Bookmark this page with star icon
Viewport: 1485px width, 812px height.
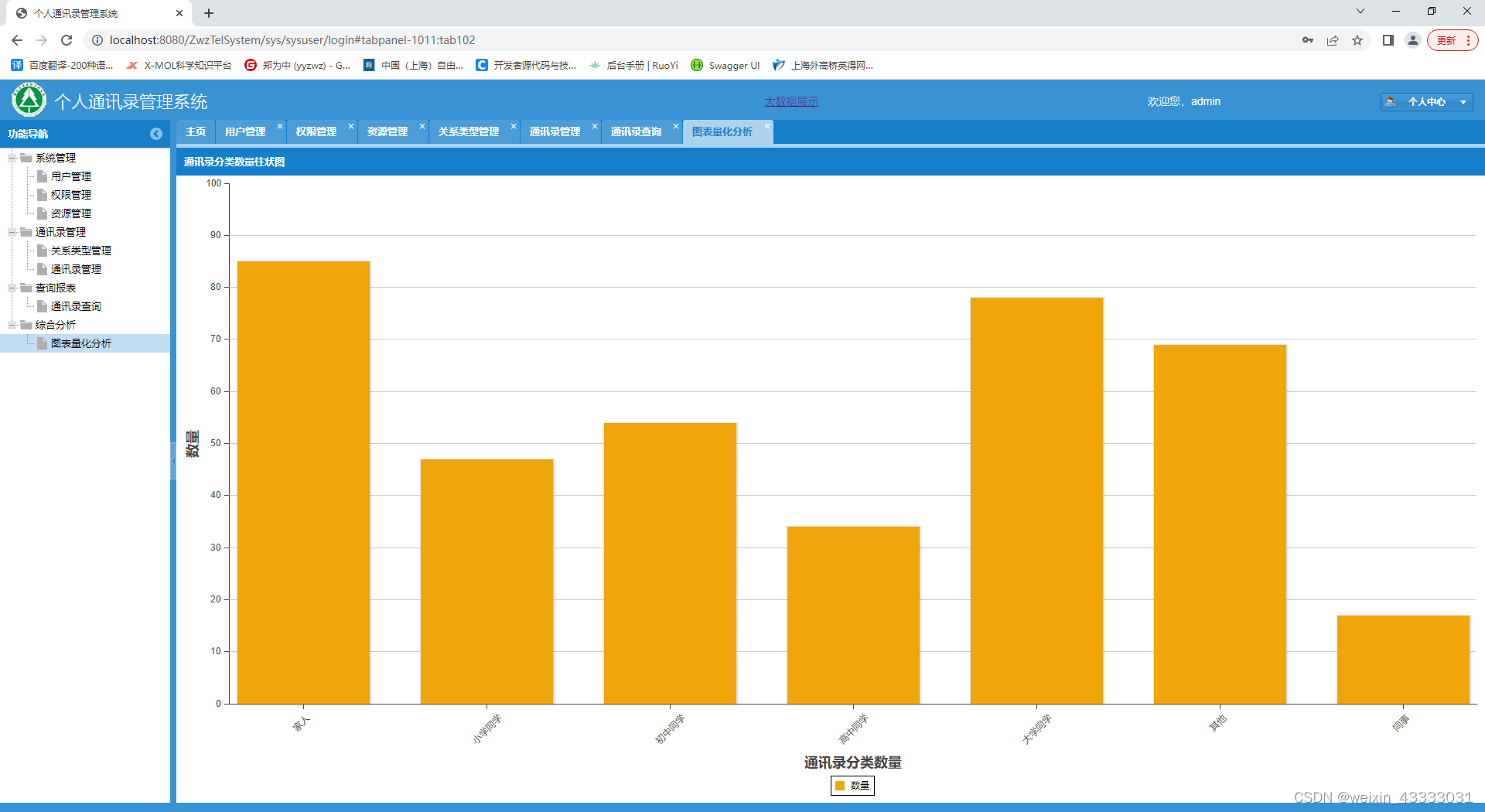1357,40
